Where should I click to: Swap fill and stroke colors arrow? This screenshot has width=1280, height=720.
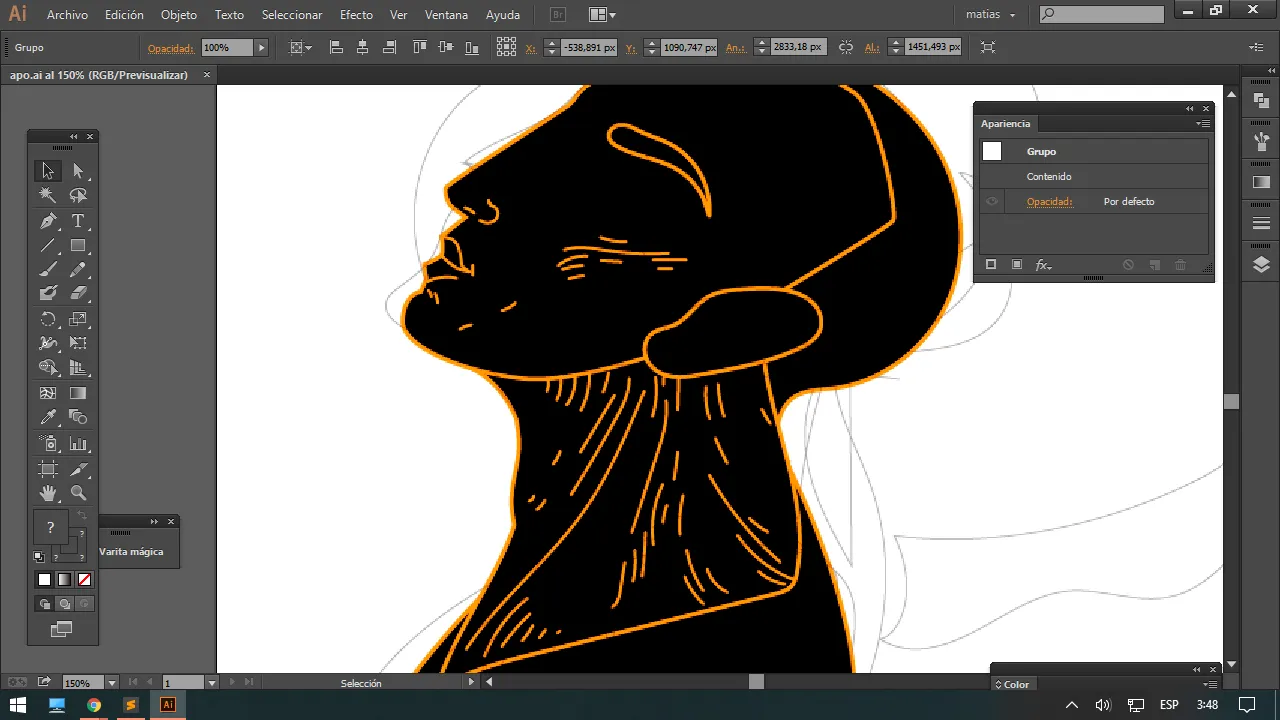82,515
